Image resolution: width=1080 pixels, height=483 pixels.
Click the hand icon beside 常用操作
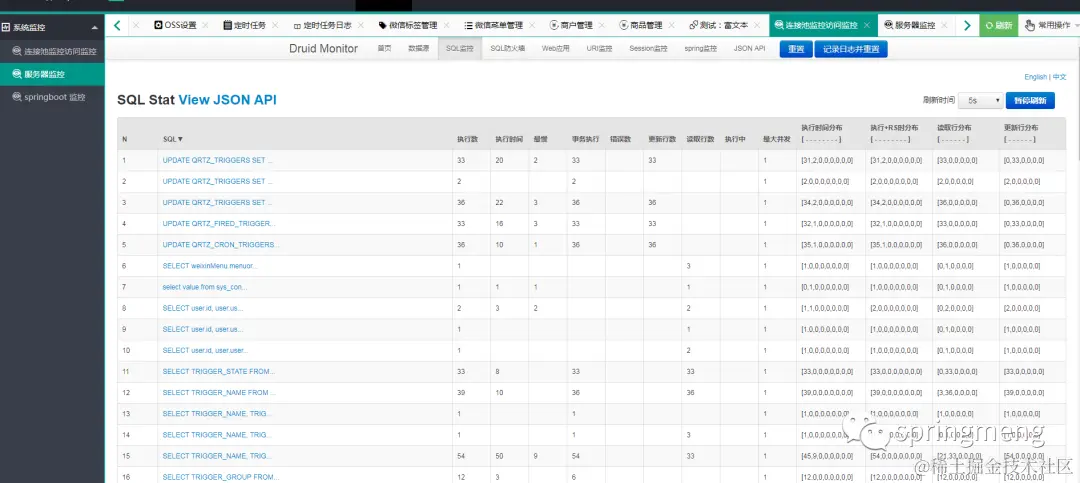(x=1030, y=25)
